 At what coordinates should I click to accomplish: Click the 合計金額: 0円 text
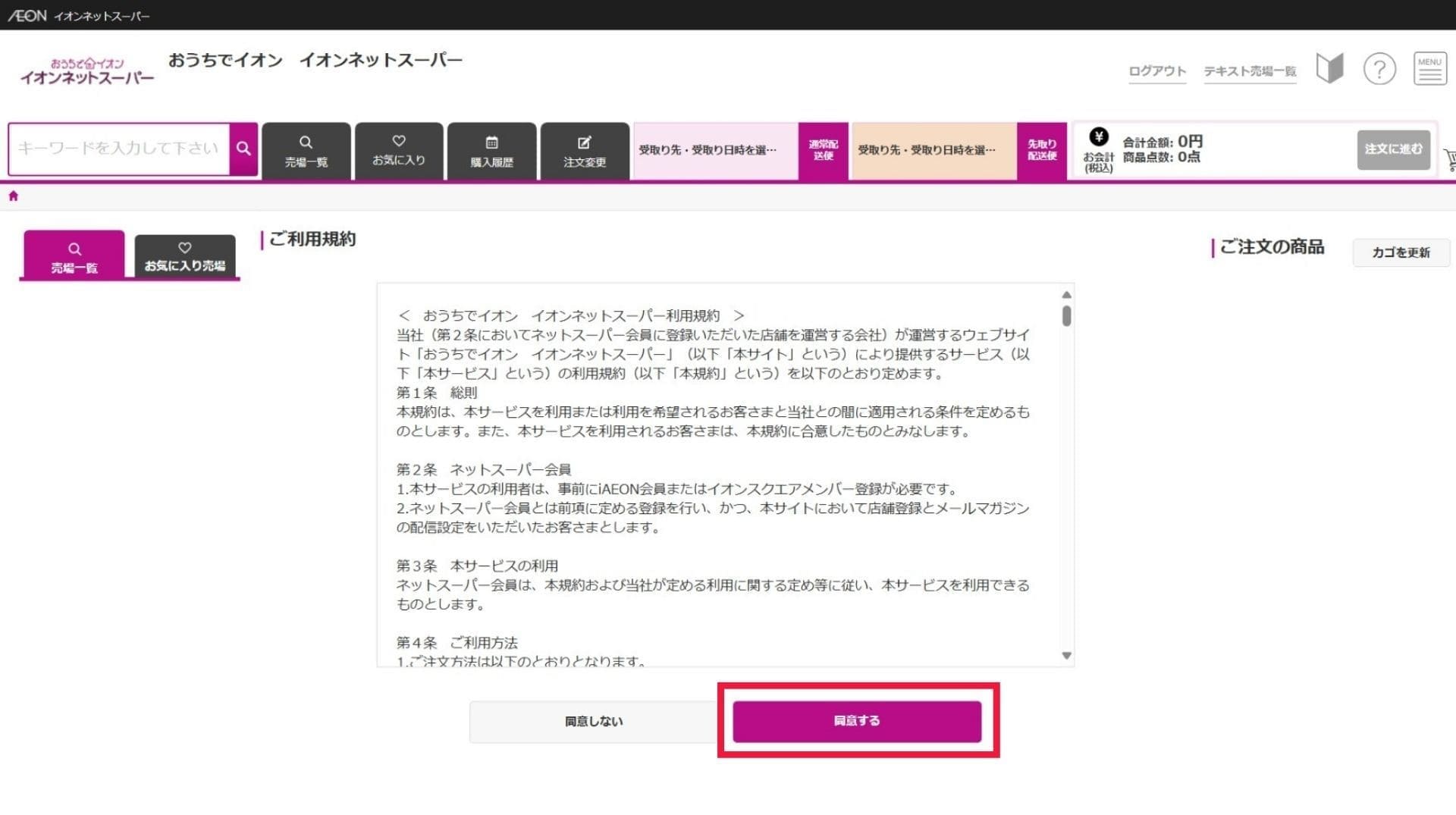1163,142
